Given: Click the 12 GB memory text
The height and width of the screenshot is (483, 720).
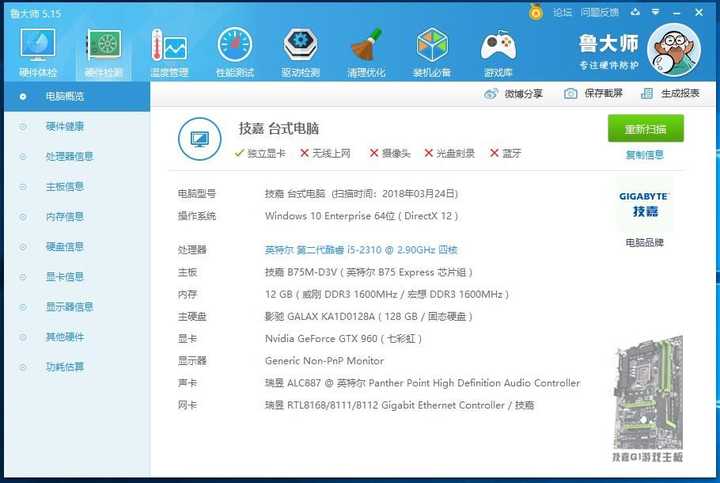Looking at the screenshot, I should tap(387, 294).
